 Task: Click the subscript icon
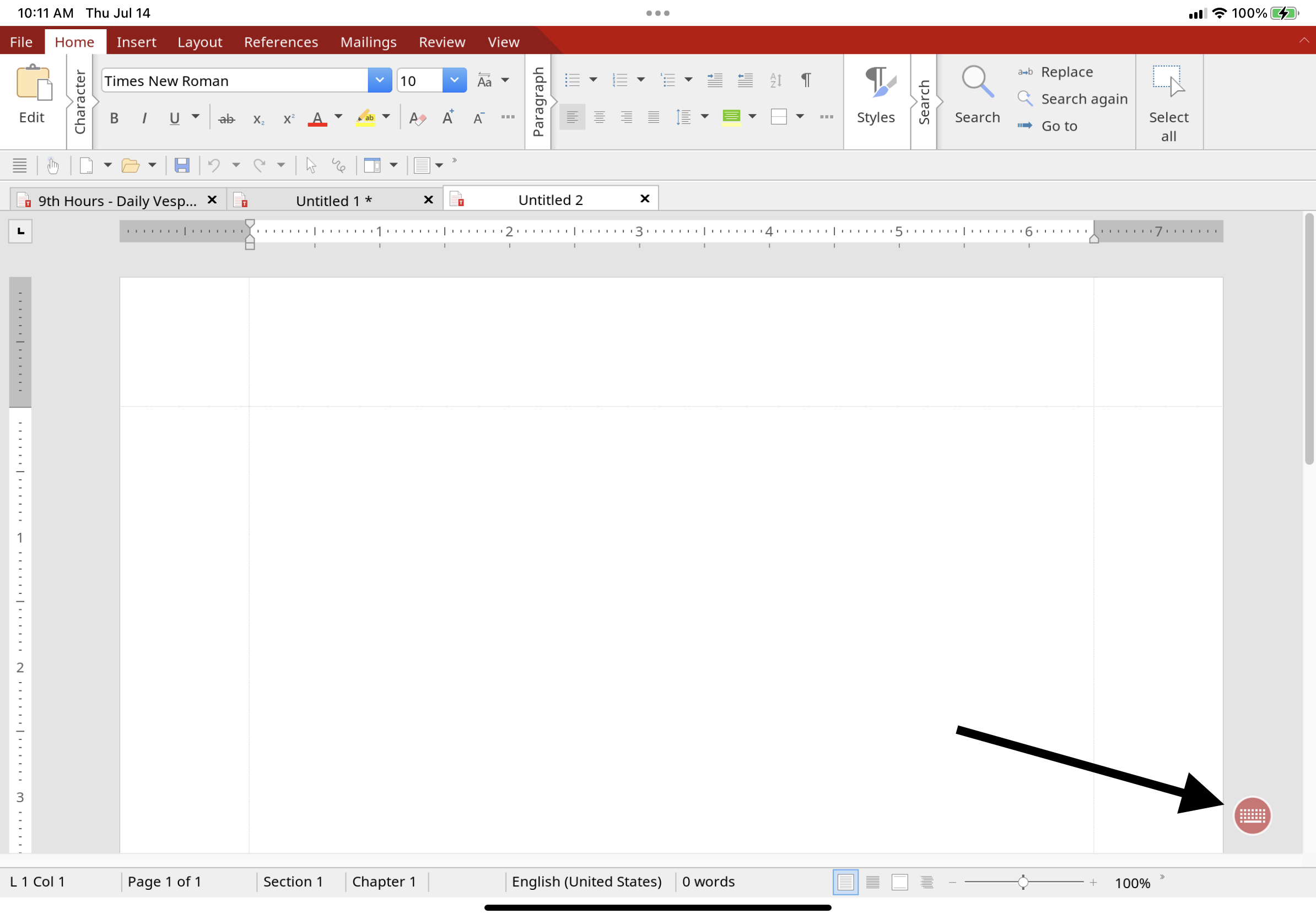tap(258, 118)
